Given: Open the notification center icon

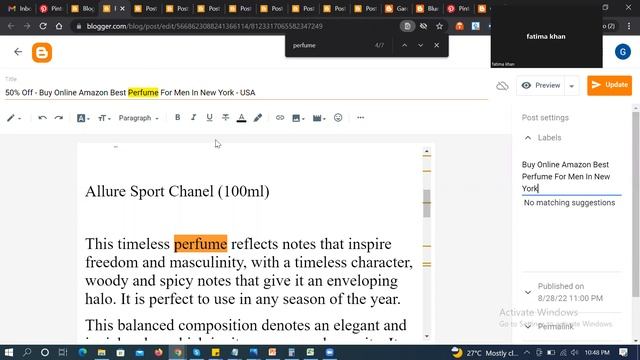Looking at the screenshot, I should 623,352.
